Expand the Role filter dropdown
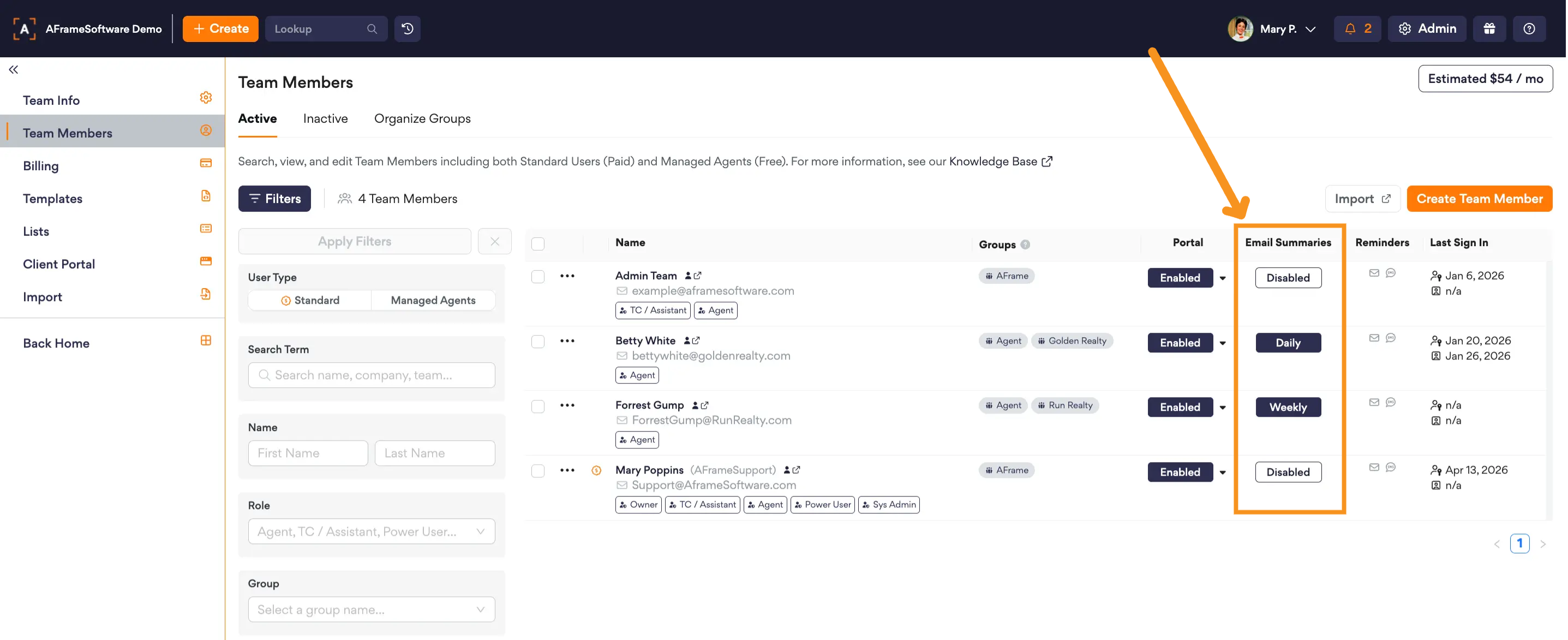 point(372,531)
